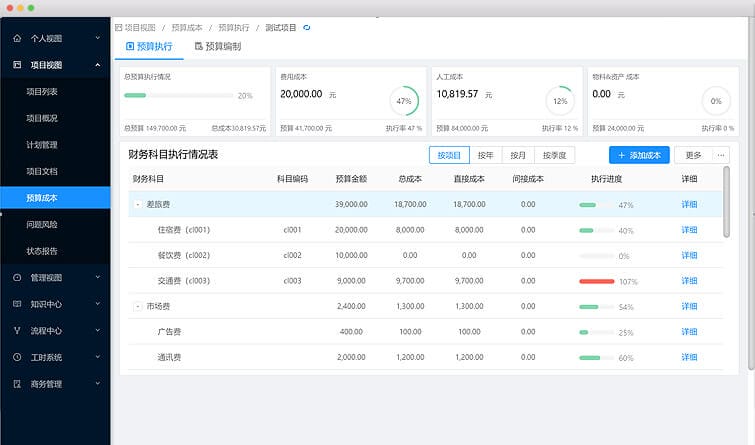Open 详细 link for 广告费 row
The image size is (755, 445).
pyautogui.click(x=689, y=332)
